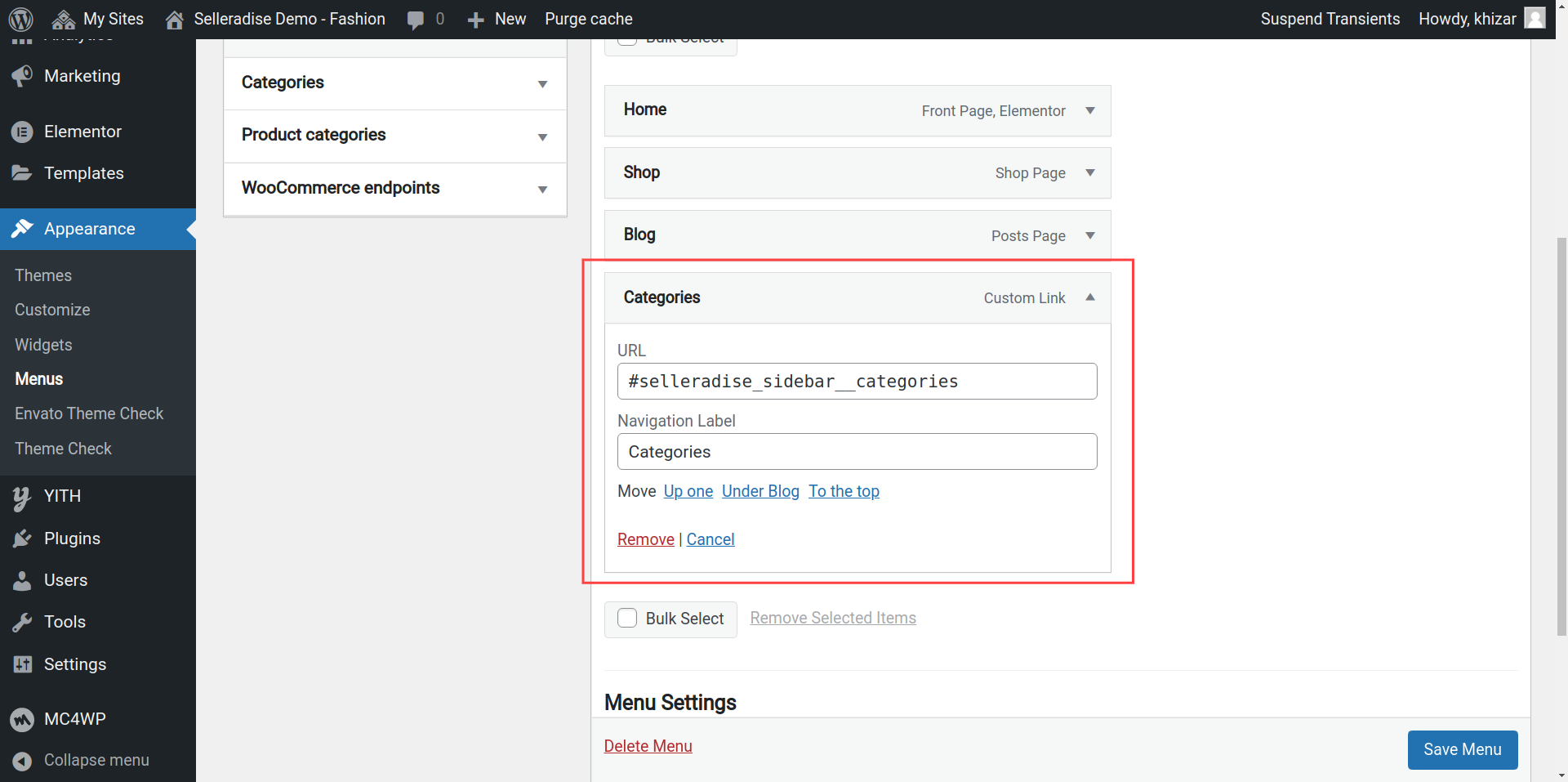This screenshot has width=1568, height=782.
Task: Click the Elementor sidebar icon
Action: pyautogui.click(x=22, y=132)
